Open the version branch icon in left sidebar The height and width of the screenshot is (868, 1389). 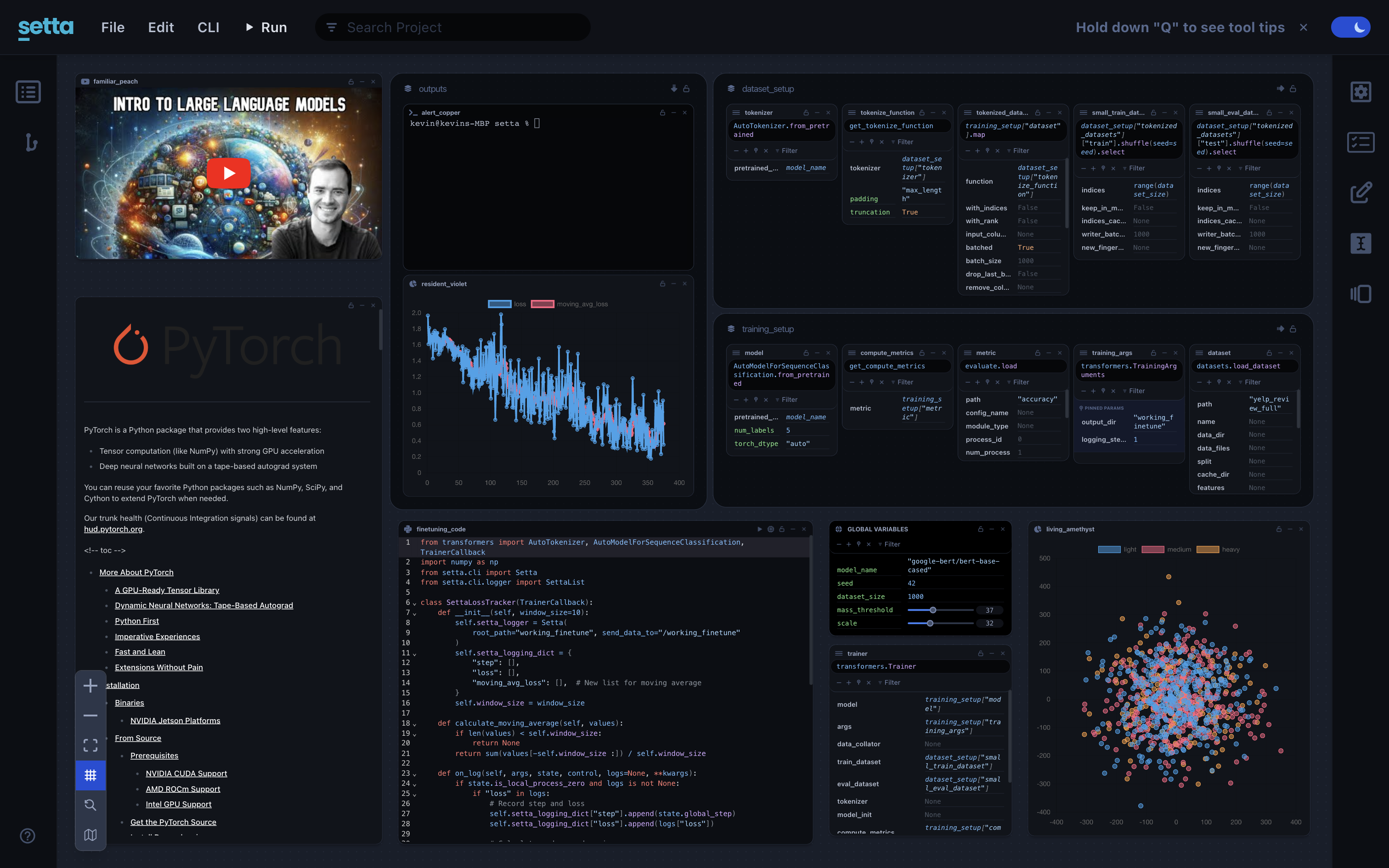[x=31, y=142]
